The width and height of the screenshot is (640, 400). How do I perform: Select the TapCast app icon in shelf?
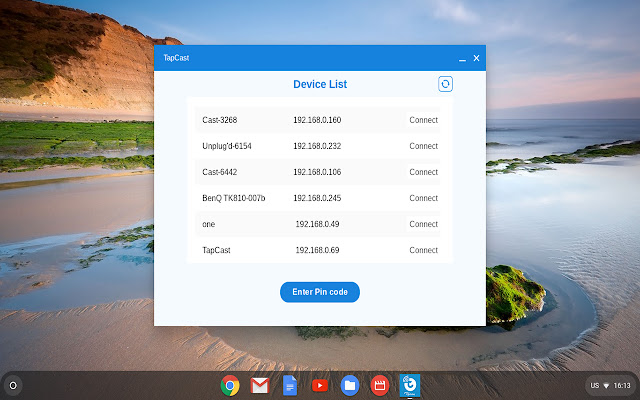point(409,385)
